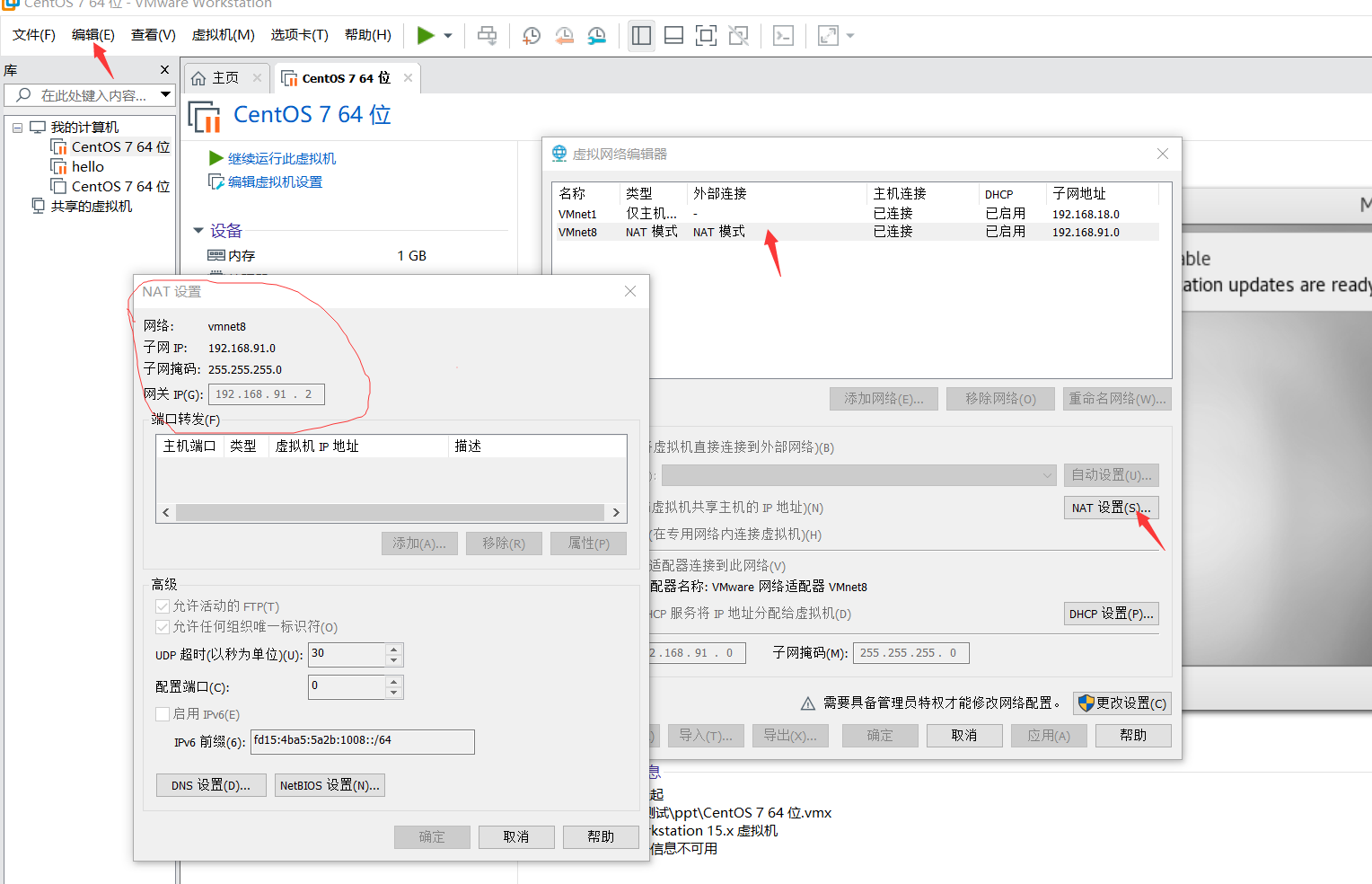Increase UDP 超时 value with up arrow
Image resolution: width=1372 pixels, height=884 pixels.
(x=393, y=649)
